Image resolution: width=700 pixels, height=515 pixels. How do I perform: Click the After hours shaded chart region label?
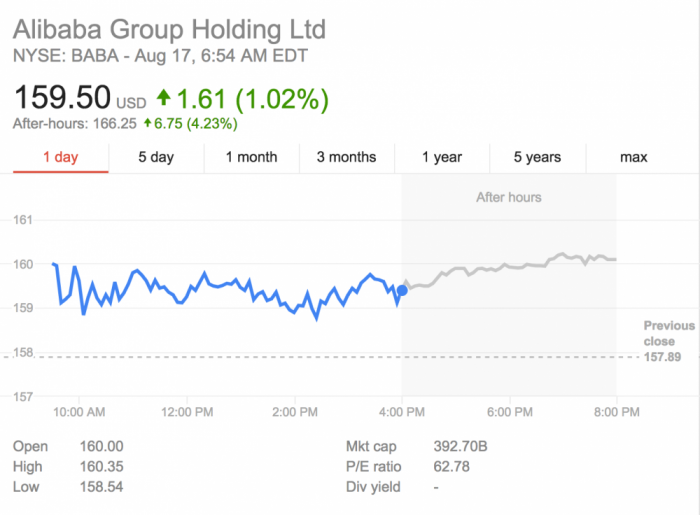[x=508, y=197]
